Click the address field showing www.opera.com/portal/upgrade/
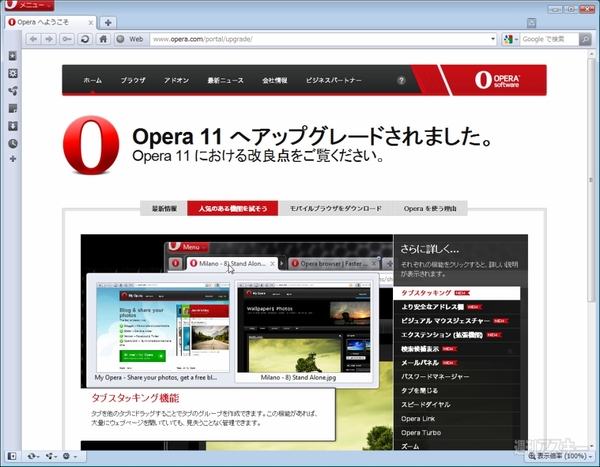The image size is (600, 467). coord(320,39)
